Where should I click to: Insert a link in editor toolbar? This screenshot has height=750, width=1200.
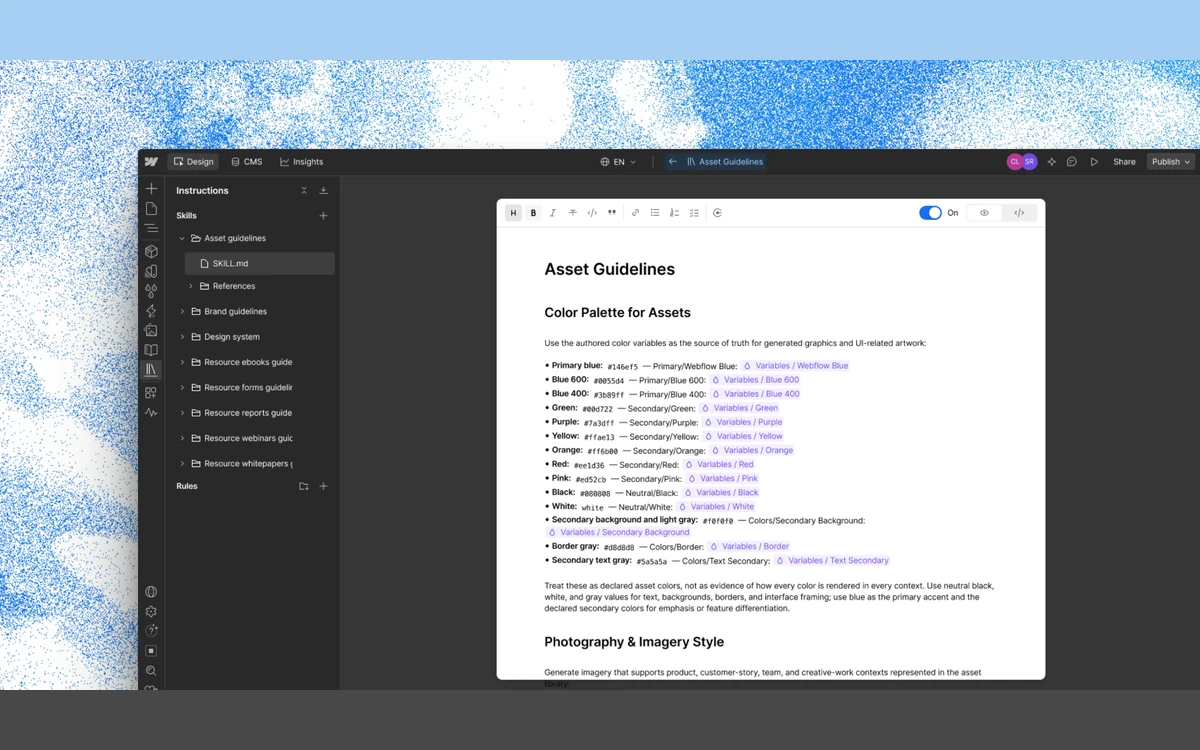(635, 213)
